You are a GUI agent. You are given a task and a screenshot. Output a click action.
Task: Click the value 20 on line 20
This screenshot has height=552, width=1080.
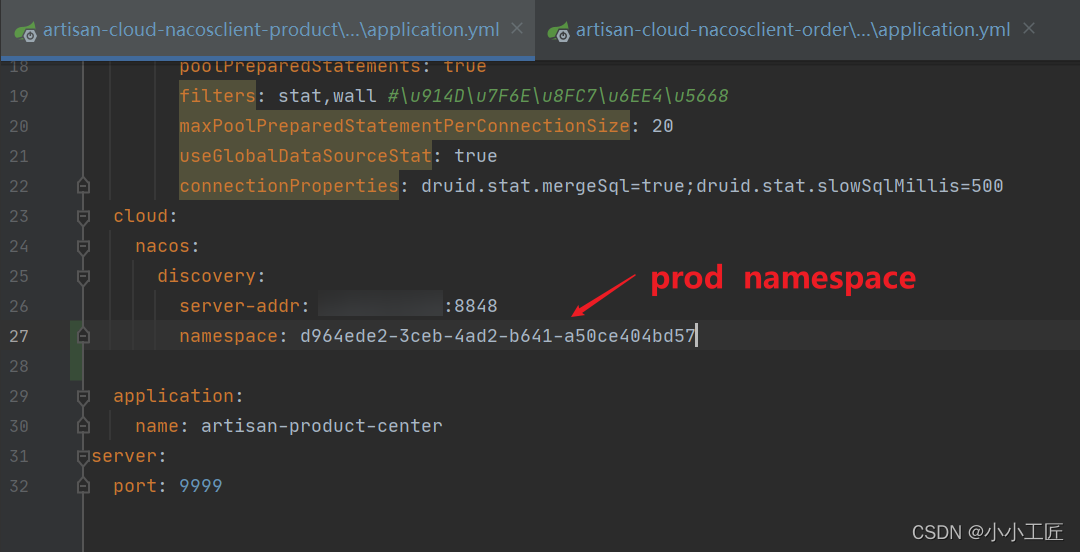point(662,126)
